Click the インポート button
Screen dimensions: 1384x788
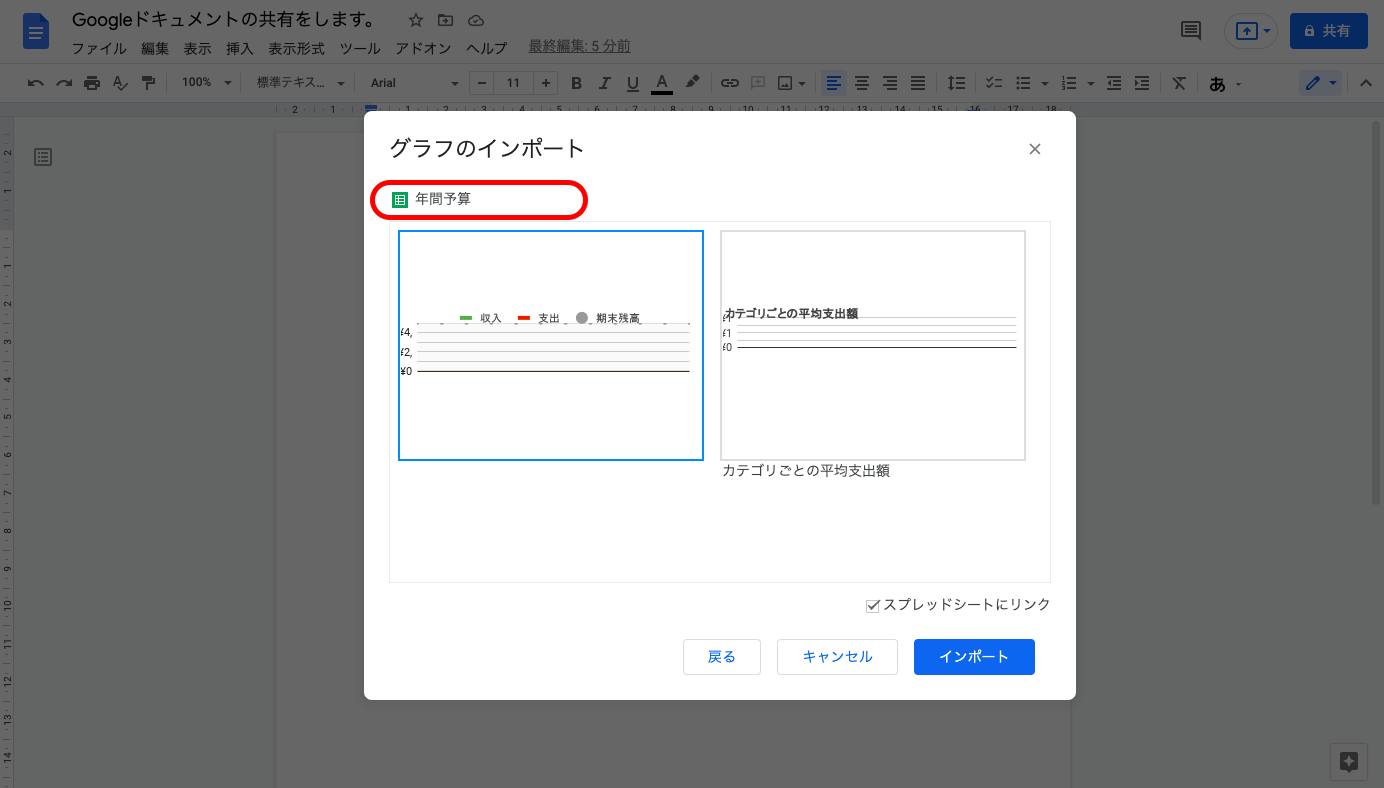point(974,657)
